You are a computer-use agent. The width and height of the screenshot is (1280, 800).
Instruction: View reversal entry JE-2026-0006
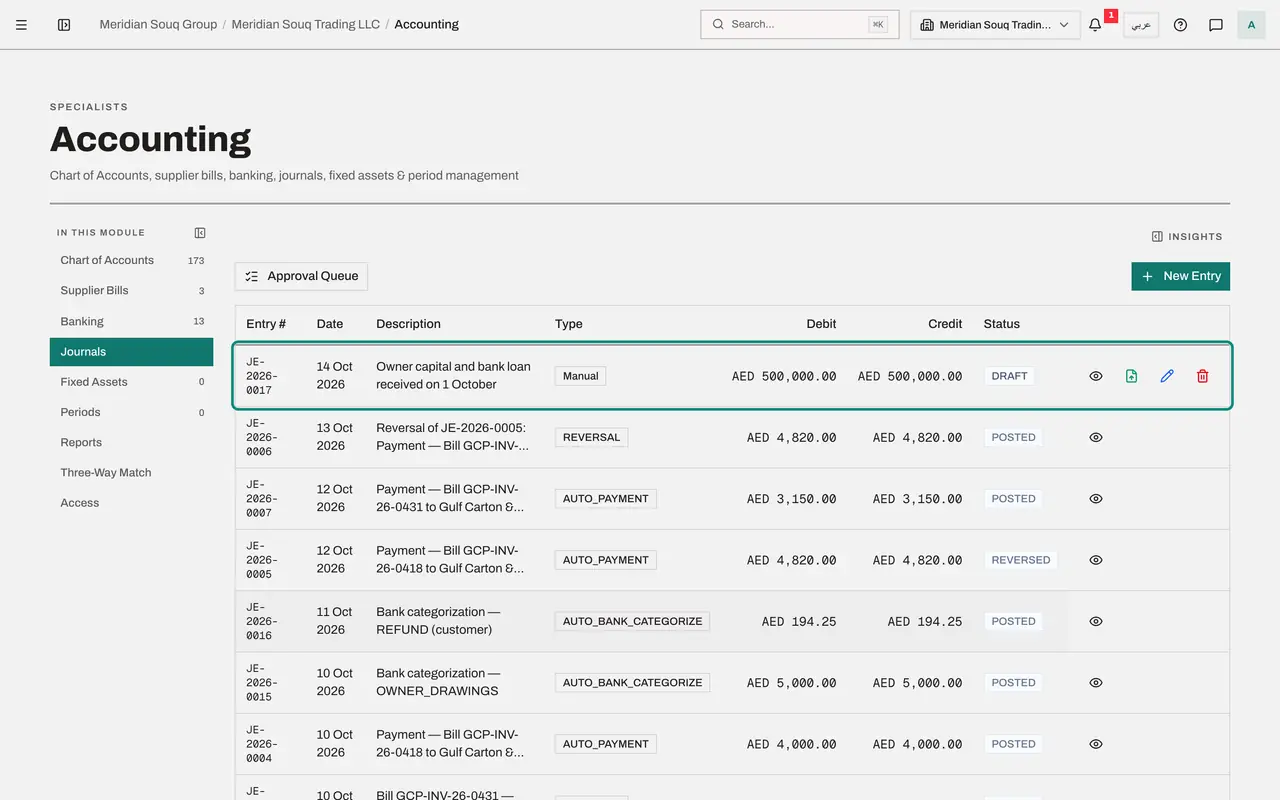click(1096, 437)
